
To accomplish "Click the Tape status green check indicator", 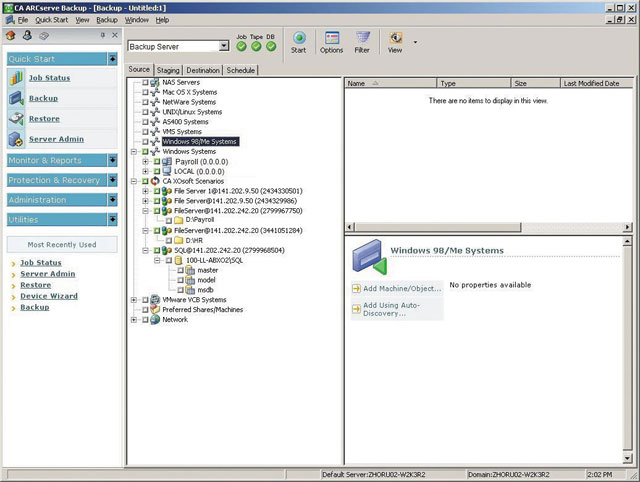I will tap(256, 47).
